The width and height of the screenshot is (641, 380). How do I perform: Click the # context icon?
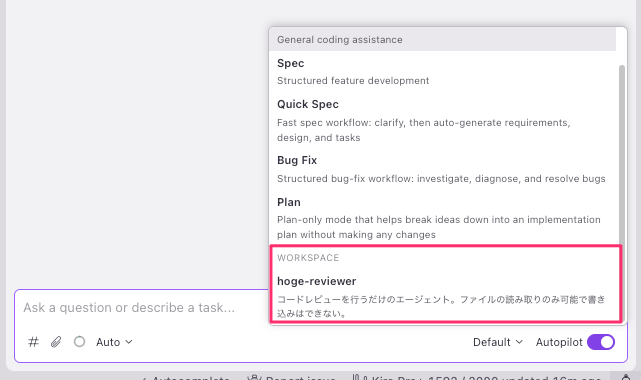pyautogui.click(x=33, y=342)
